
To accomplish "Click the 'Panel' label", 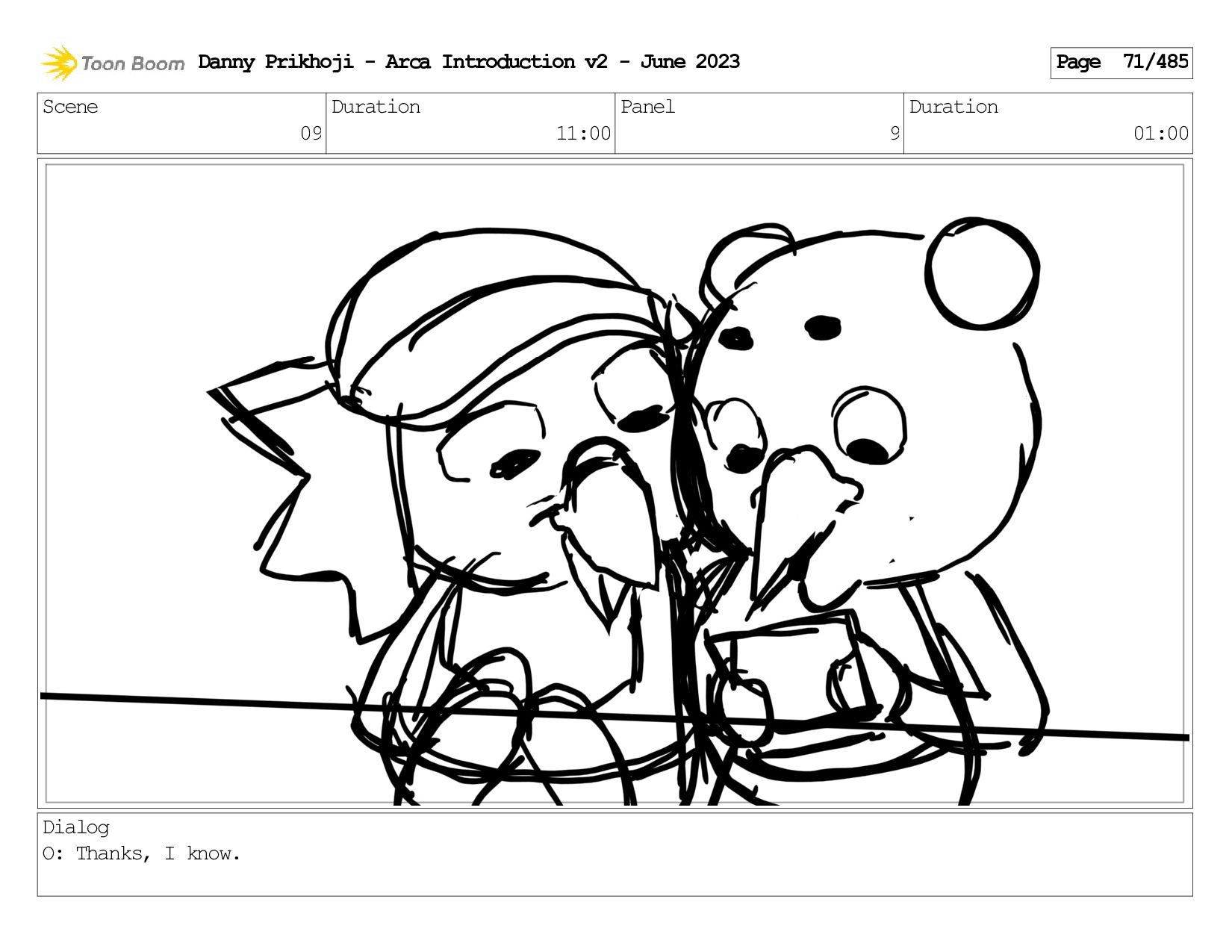I will point(647,107).
